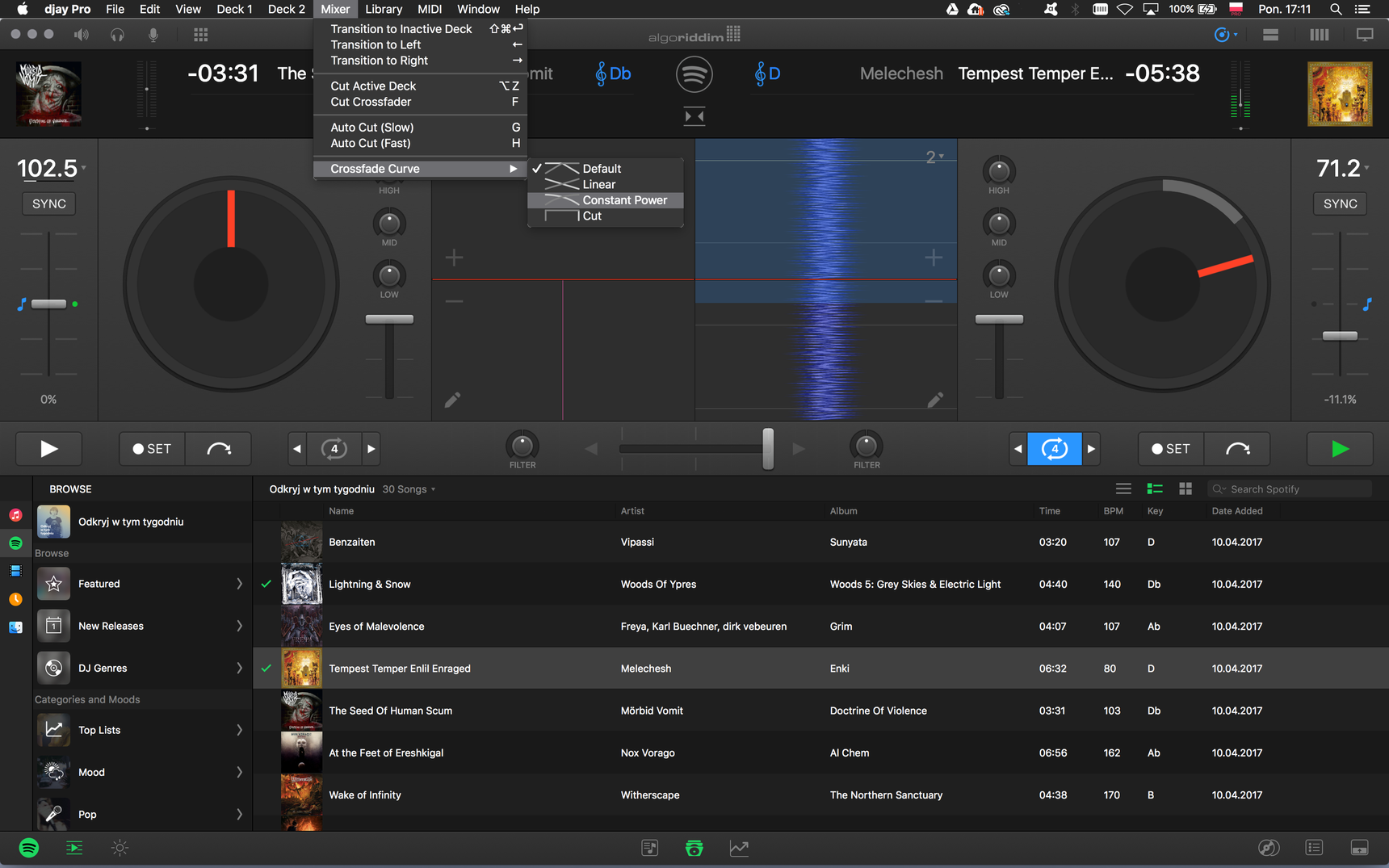Expand the DJ Genres category

(239, 668)
